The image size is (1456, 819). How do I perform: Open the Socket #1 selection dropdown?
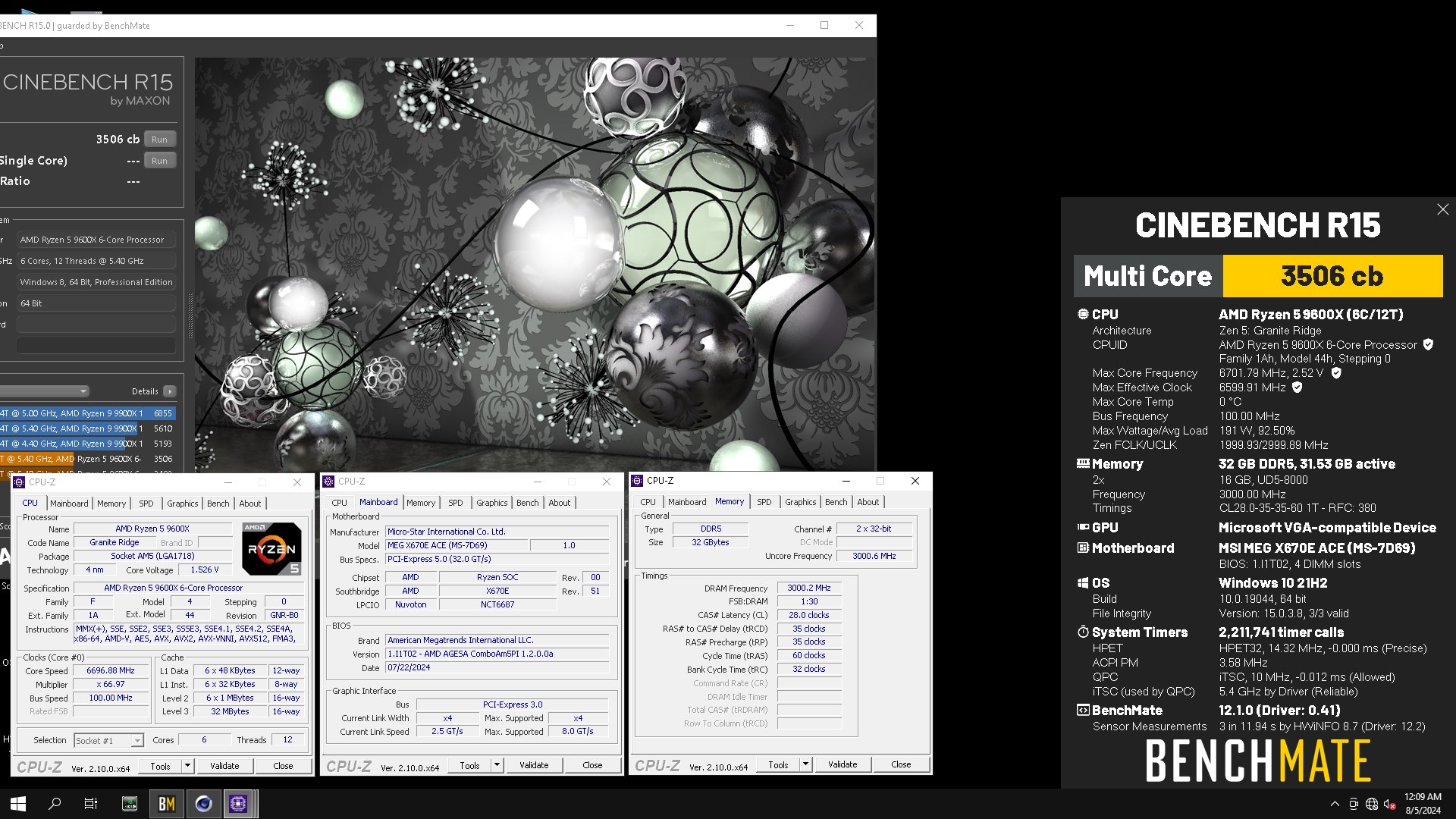pos(108,740)
